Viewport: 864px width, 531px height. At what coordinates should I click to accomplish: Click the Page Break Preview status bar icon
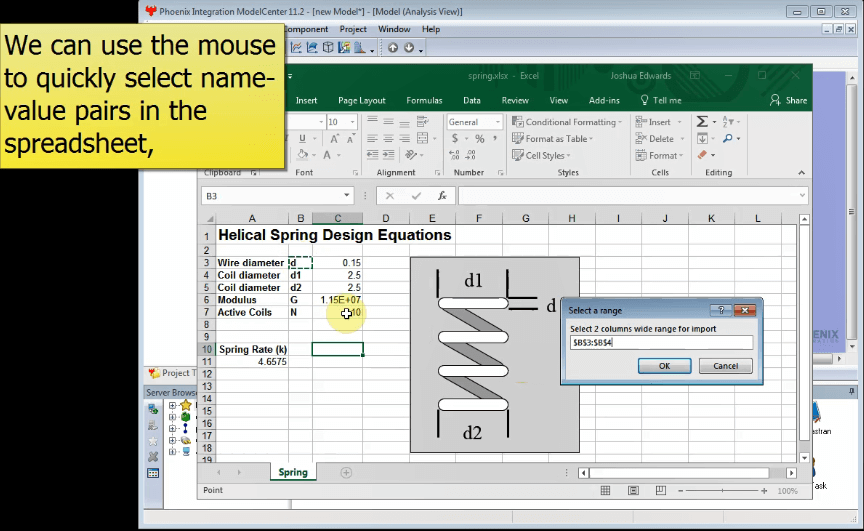point(661,490)
